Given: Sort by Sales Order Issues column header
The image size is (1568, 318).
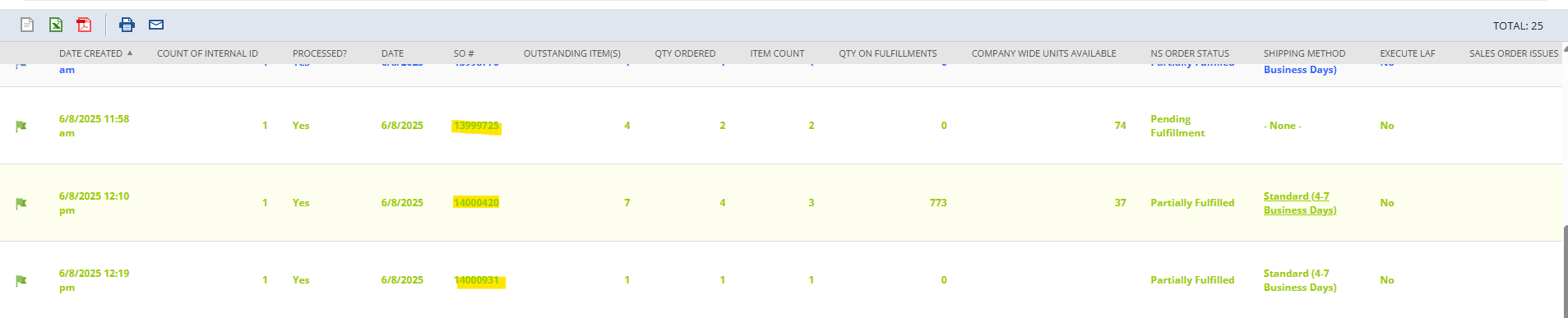Looking at the screenshot, I should (1514, 53).
